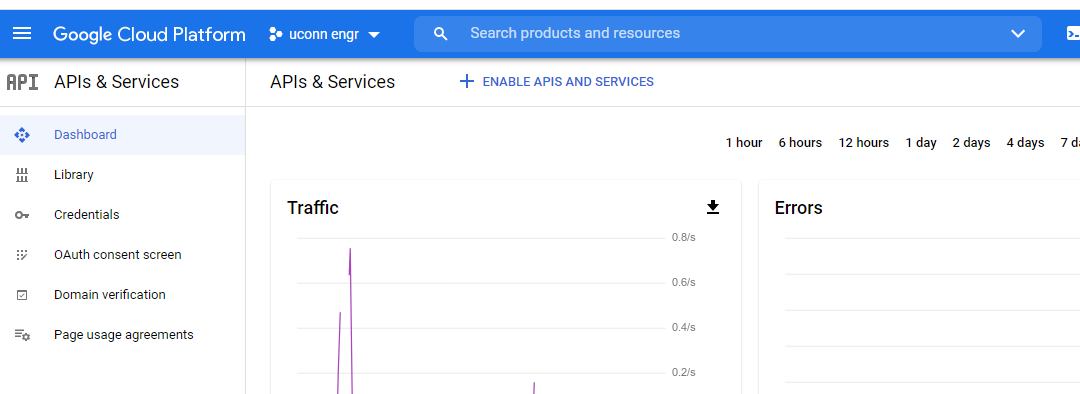Click Enable APIs and Services button
Screen dimensions: 1080x394
[x=557, y=82]
